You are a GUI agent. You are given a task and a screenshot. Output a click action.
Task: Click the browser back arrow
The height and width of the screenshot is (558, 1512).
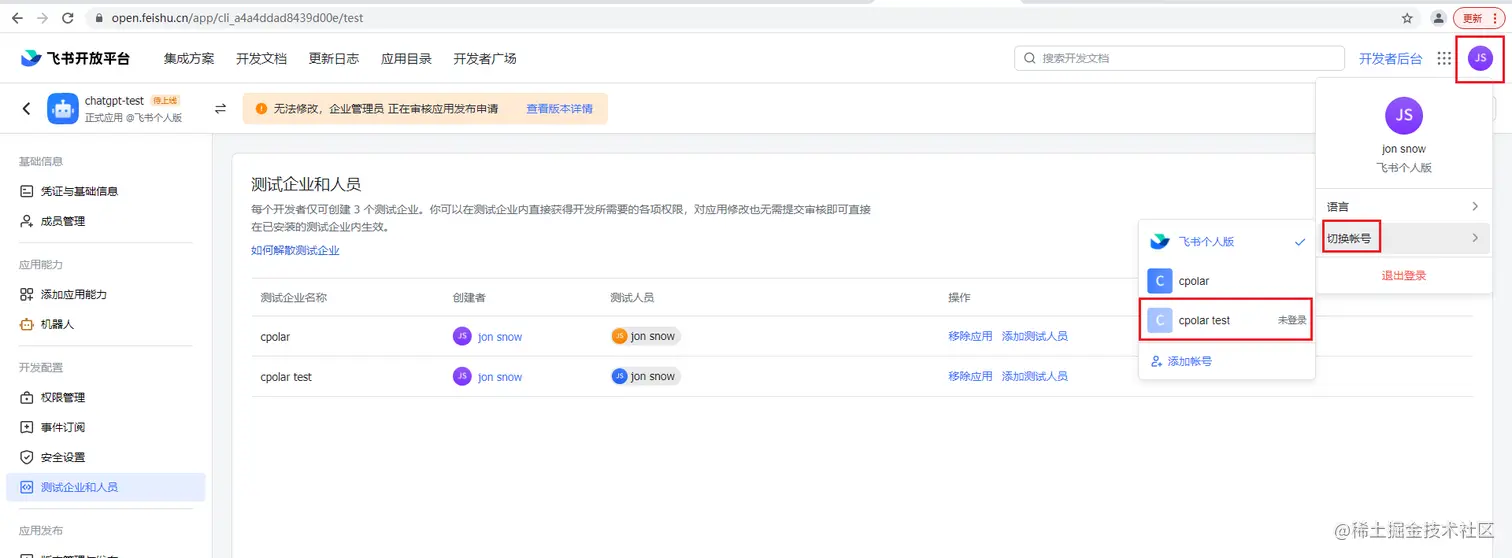pyautogui.click(x=17, y=18)
